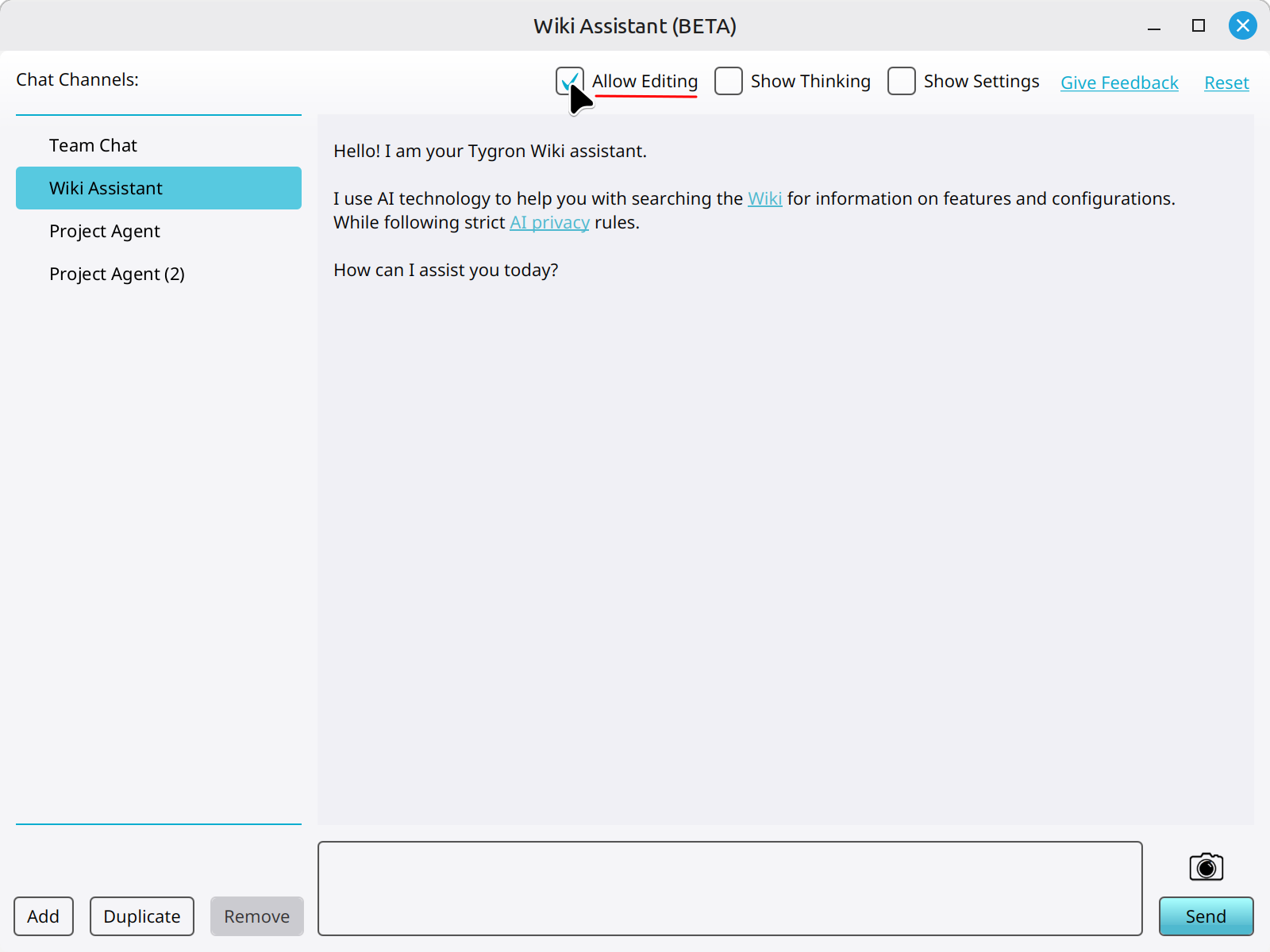Enable the Show Settings checkbox
The height and width of the screenshot is (952, 1270).
902,81
